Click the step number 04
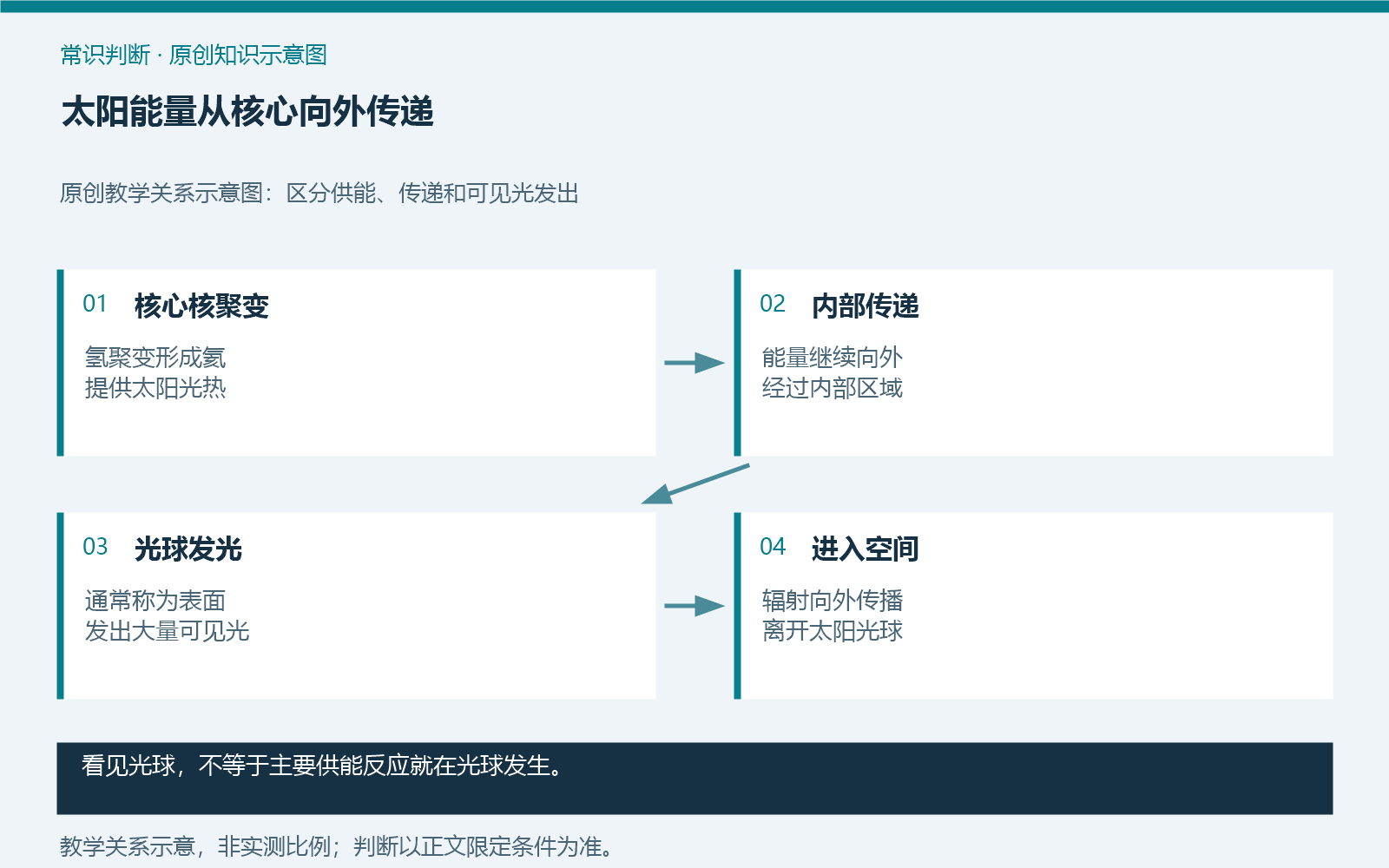Screen dimensions: 1389x868 [x=773, y=547]
